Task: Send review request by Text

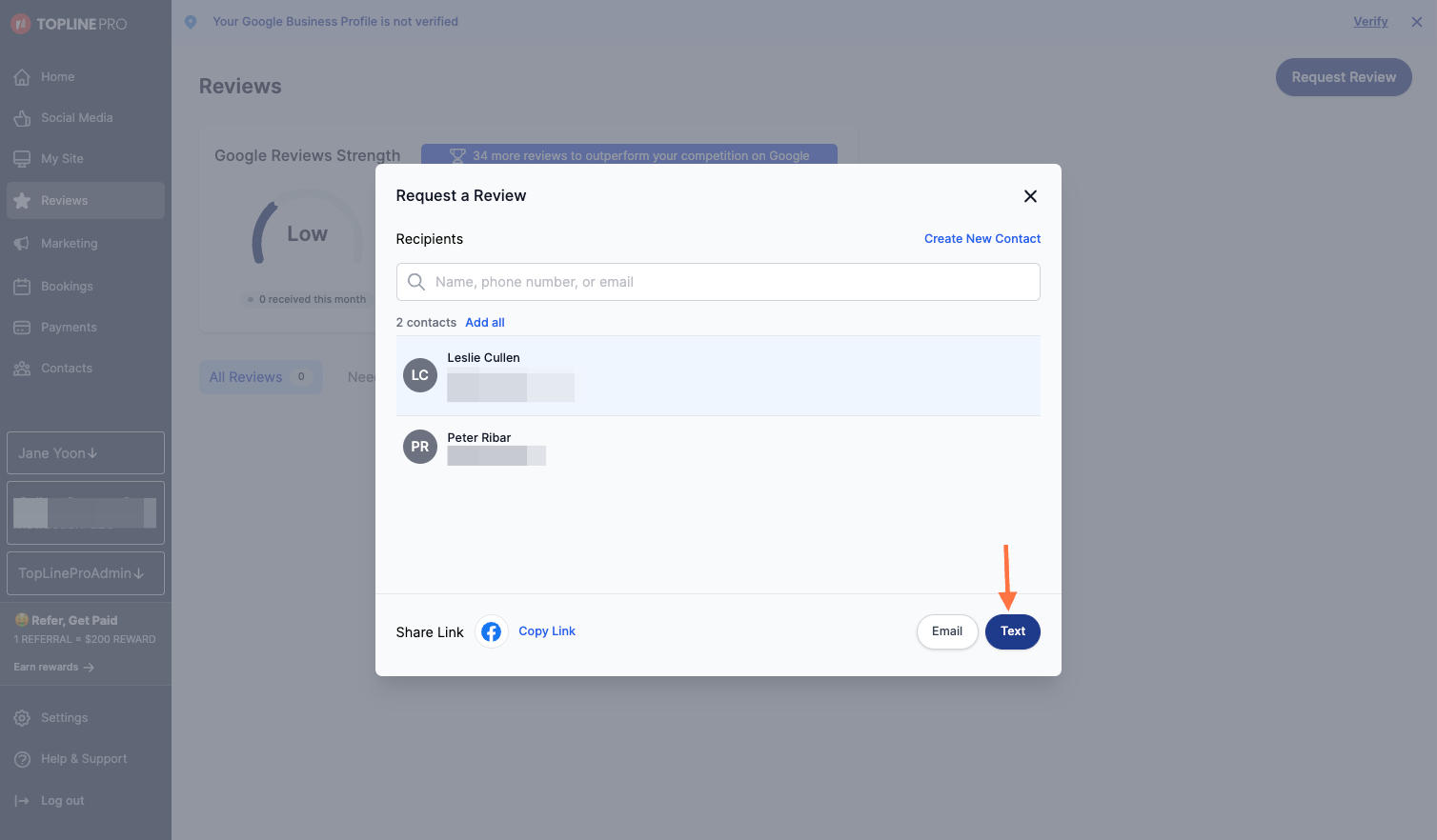Action: coord(1013,631)
